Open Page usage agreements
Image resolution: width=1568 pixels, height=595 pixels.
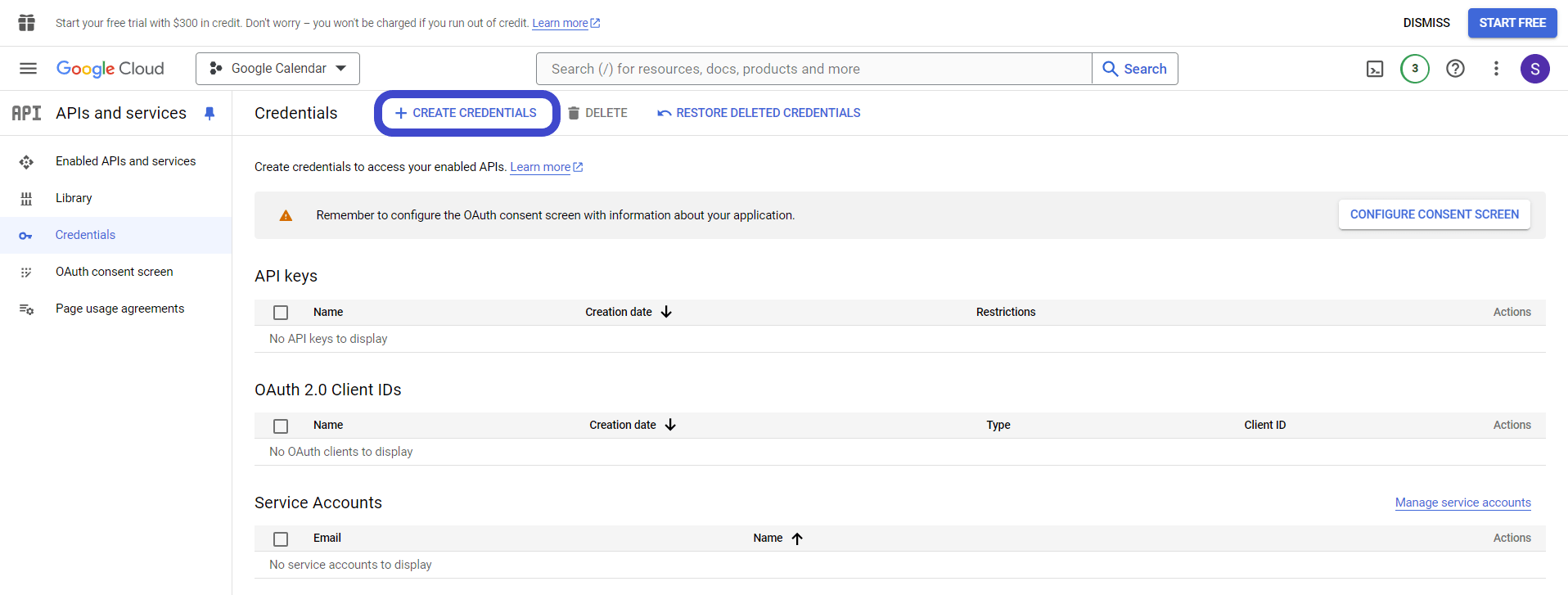pos(120,309)
